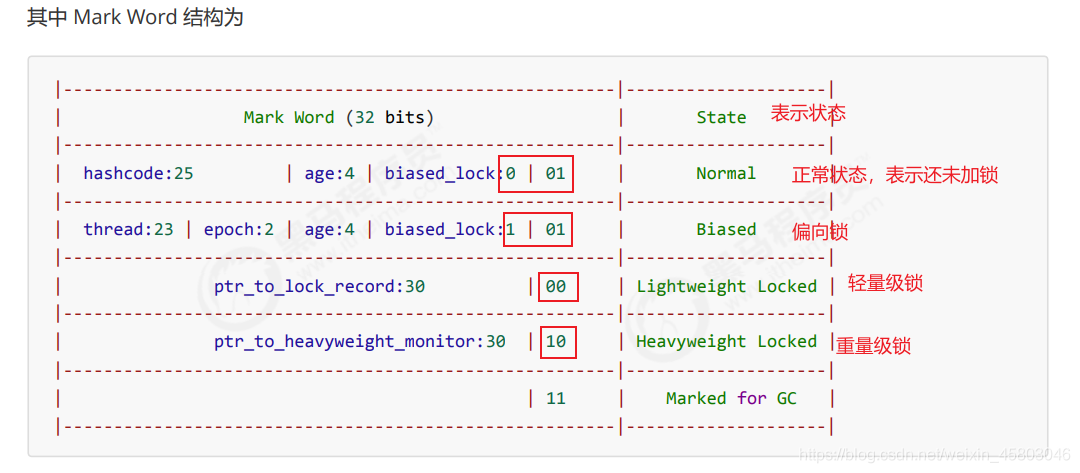Select 'thread:23' in the Biased row
Image resolution: width=1080 pixels, height=473 pixels.
pos(128,229)
